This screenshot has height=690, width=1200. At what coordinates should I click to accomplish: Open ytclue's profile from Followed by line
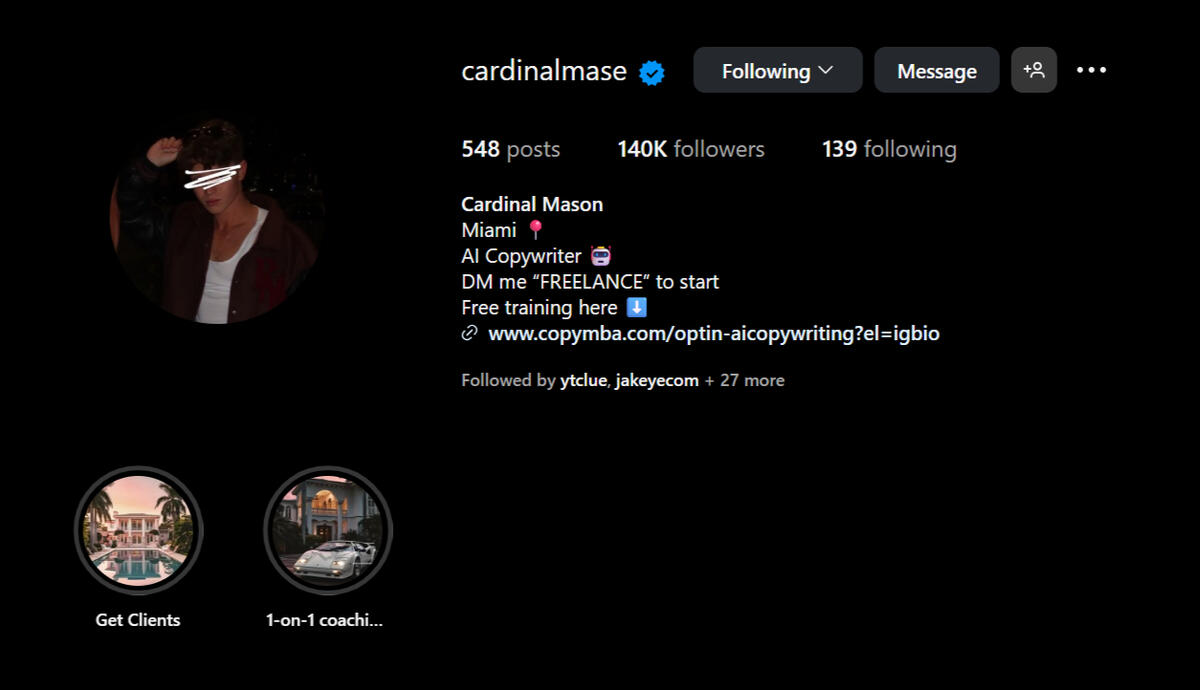[x=583, y=380]
